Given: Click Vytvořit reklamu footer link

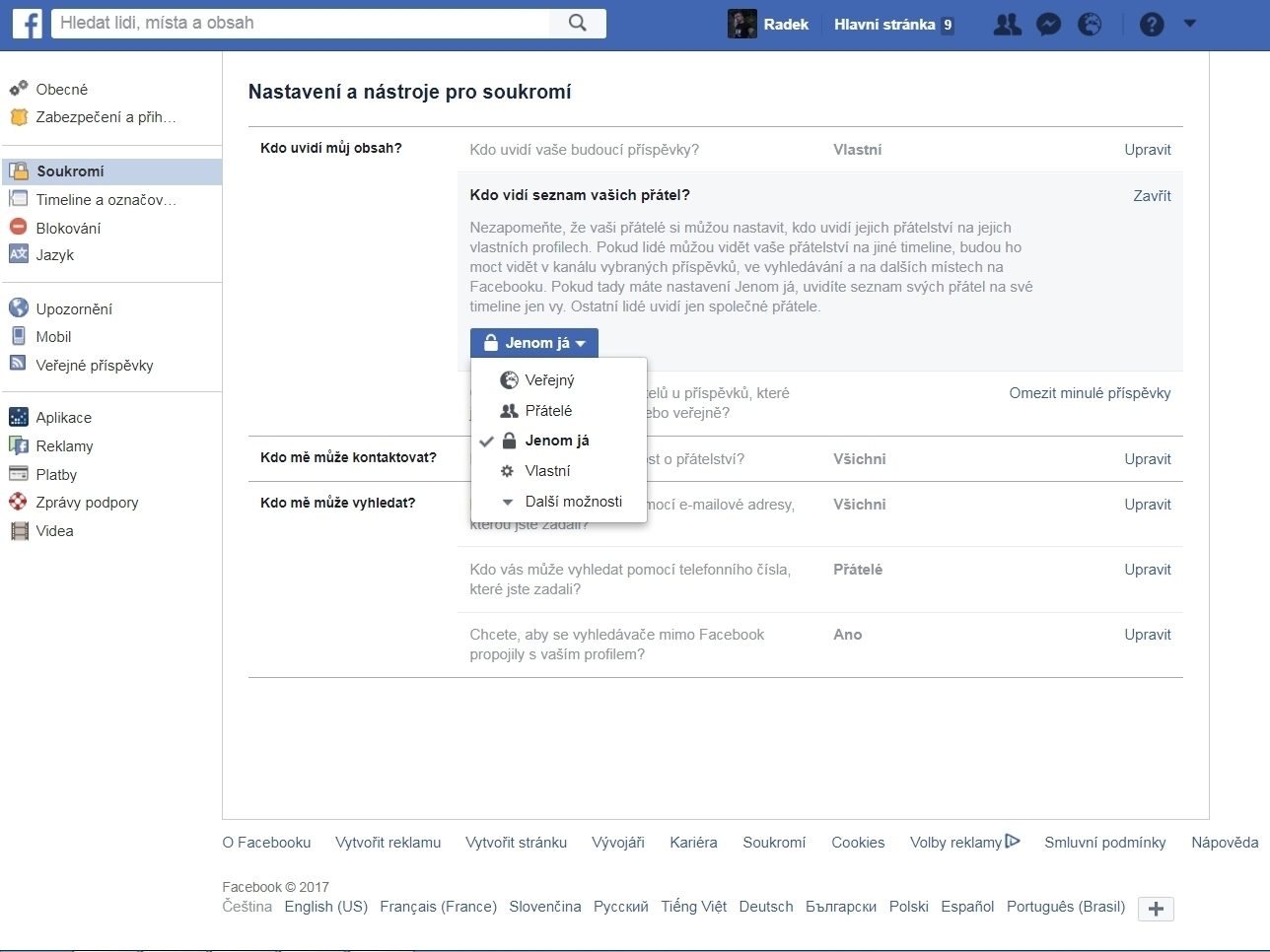Looking at the screenshot, I should 388,843.
